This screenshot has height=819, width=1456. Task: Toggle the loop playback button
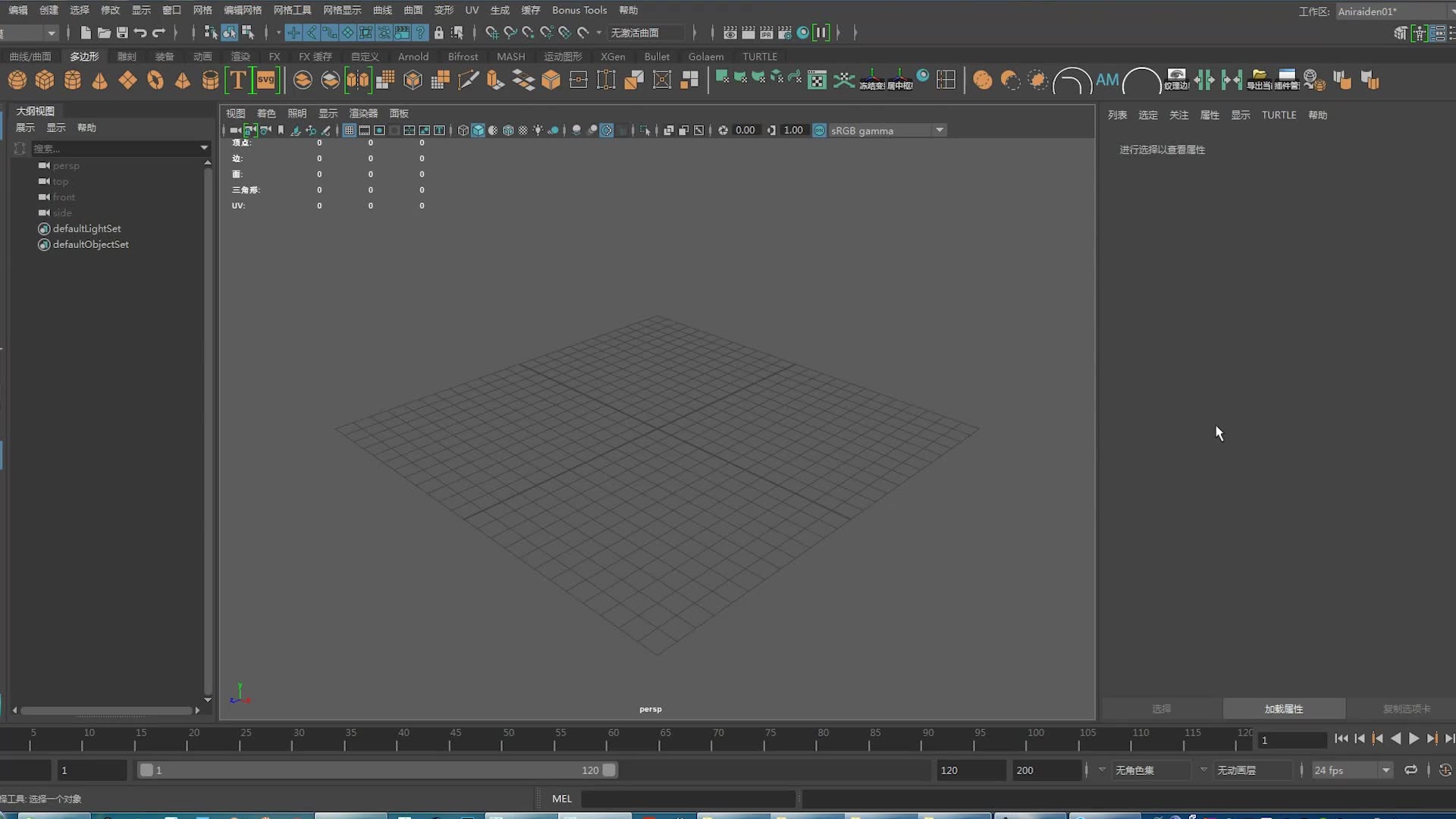[x=1410, y=770]
